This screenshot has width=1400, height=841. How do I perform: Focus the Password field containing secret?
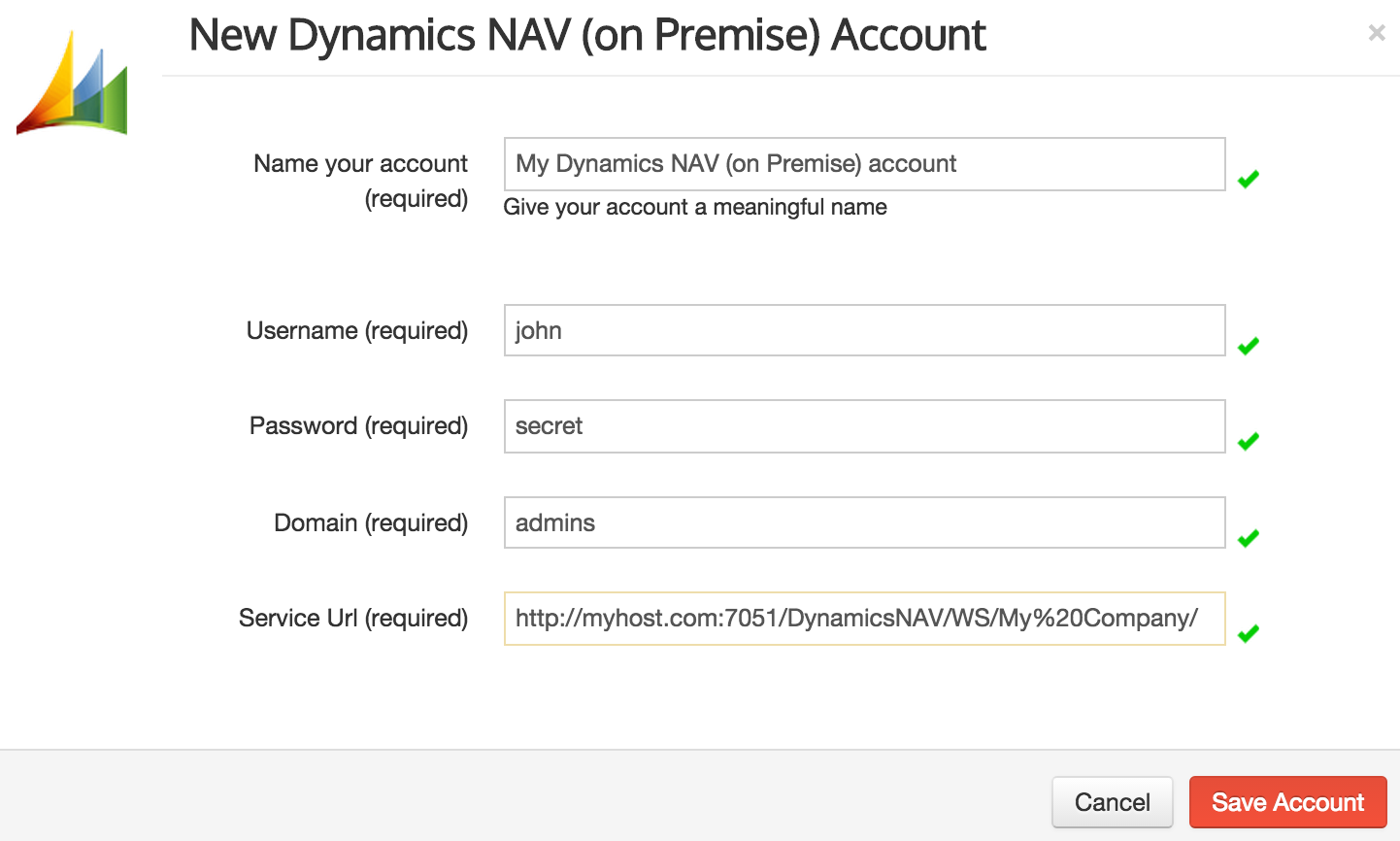pos(864,426)
